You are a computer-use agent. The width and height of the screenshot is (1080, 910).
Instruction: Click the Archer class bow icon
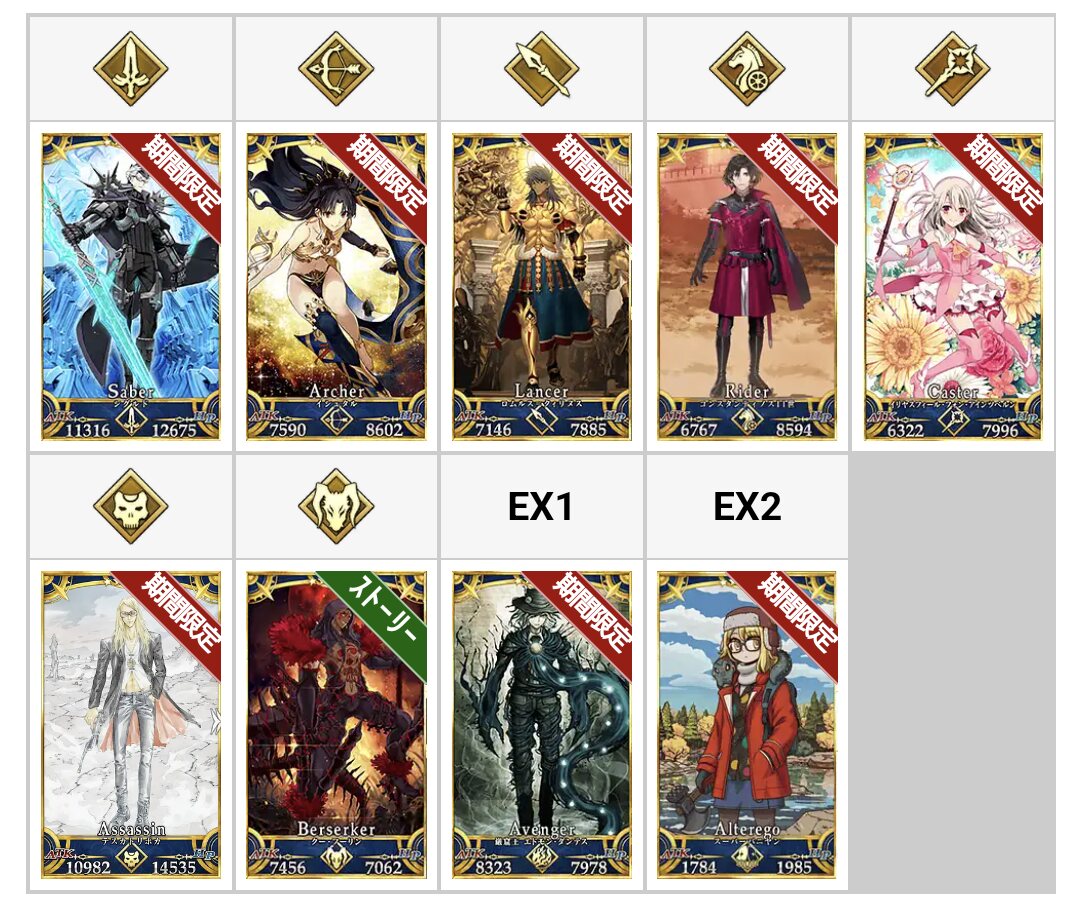[x=336, y=69]
